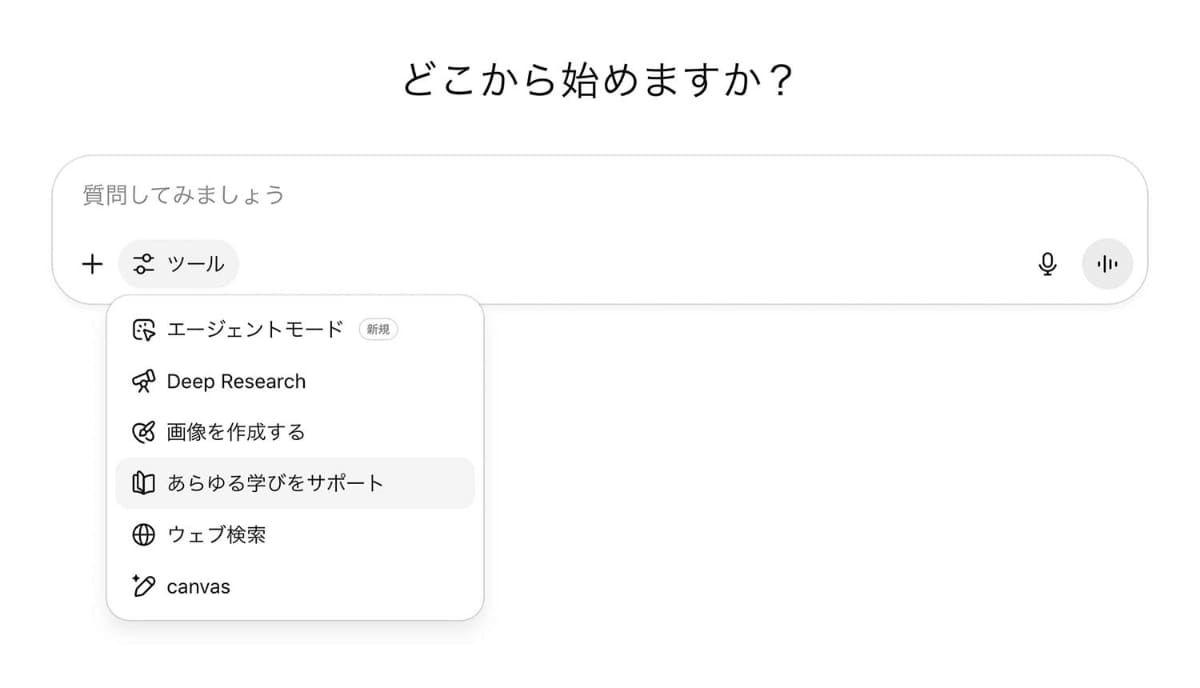Pick 画像を作成する in the tools list

click(x=236, y=432)
